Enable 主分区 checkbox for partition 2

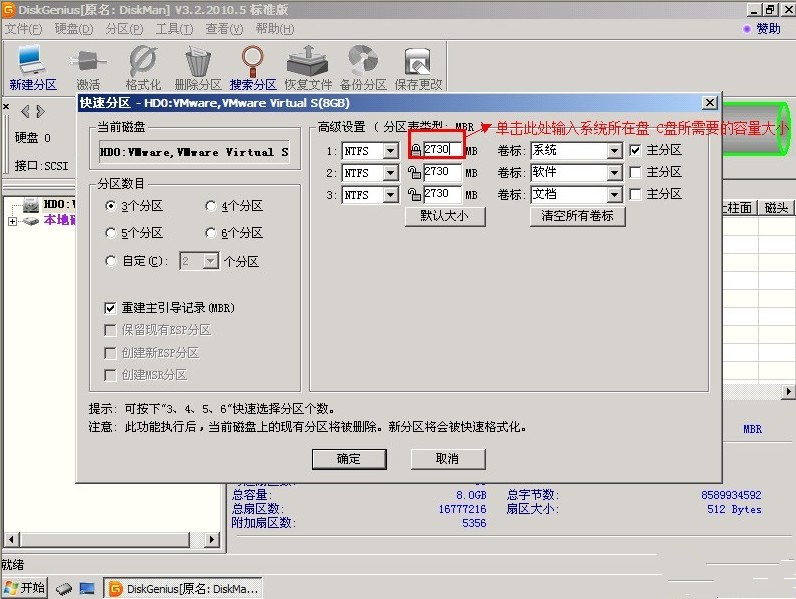[635, 173]
